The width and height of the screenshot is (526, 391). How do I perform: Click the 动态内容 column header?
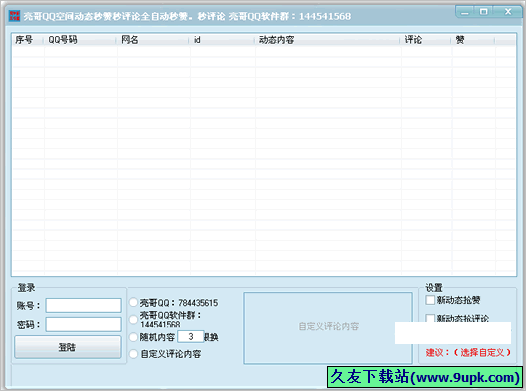coord(327,40)
